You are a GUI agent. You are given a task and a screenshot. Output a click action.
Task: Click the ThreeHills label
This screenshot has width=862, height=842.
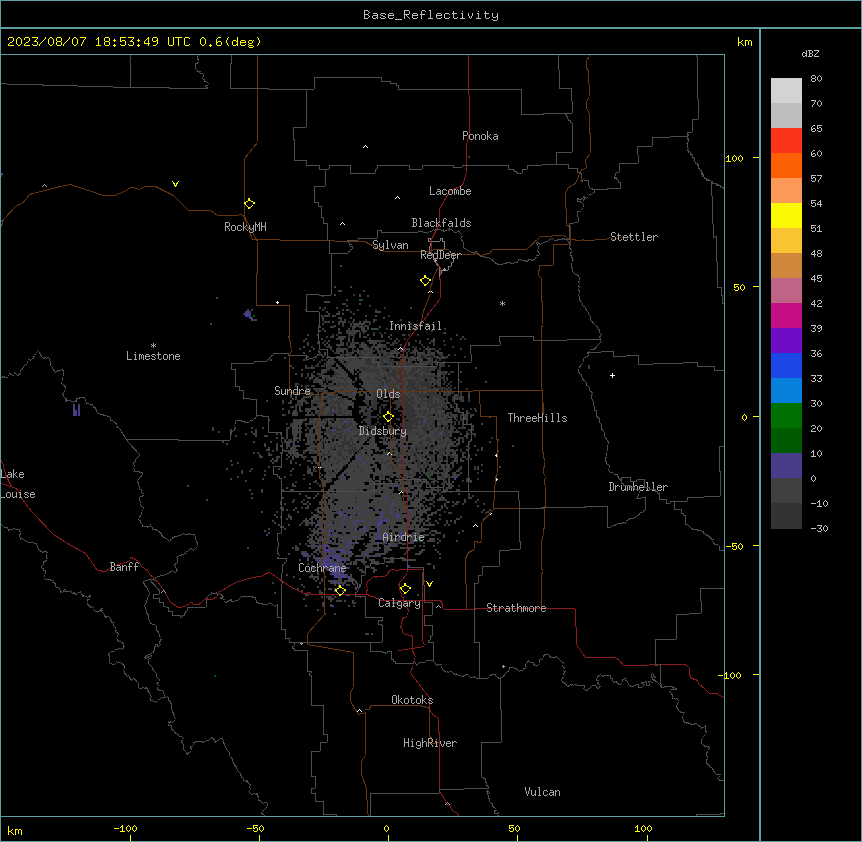tap(537, 418)
